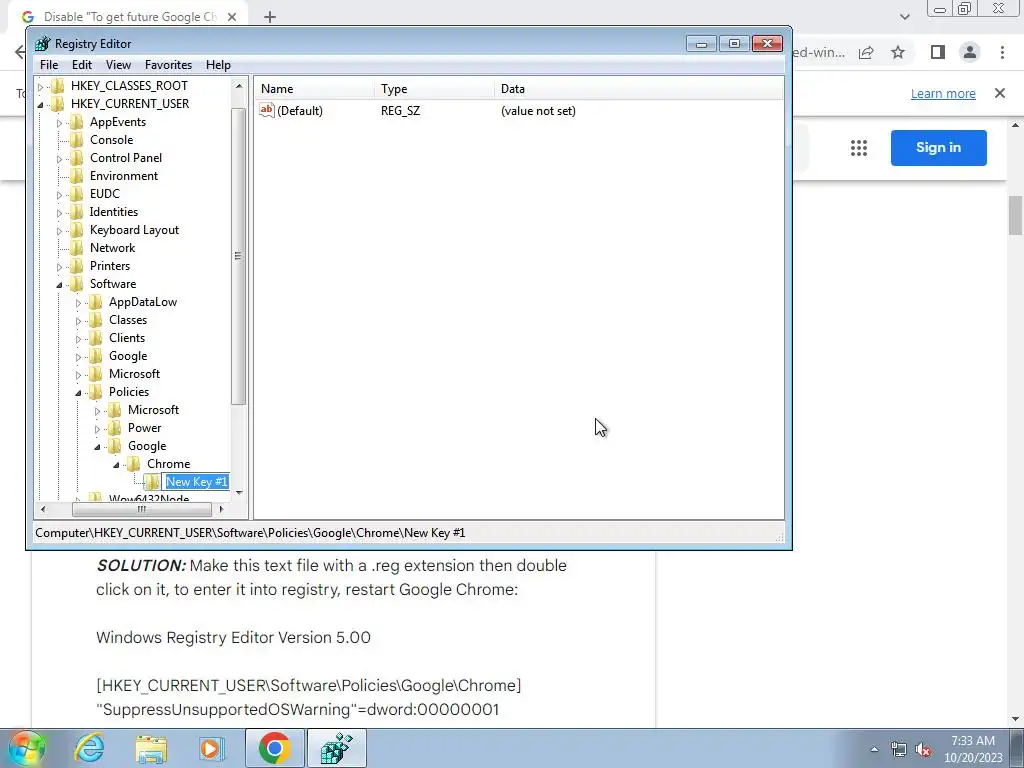The width and height of the screenshot is (1024, 768).
Task: Click the New Key #1 name edit box
Action: 196,482
